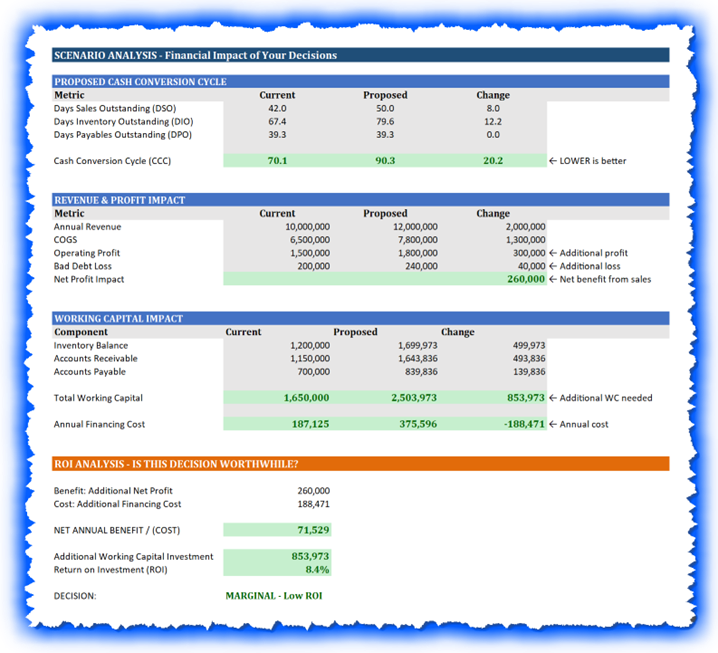Click the Proposed Cash Conversion Cycle value 90.3
Image resolution: width=718 pixels, height=653 pixels.
click(385, 160)
